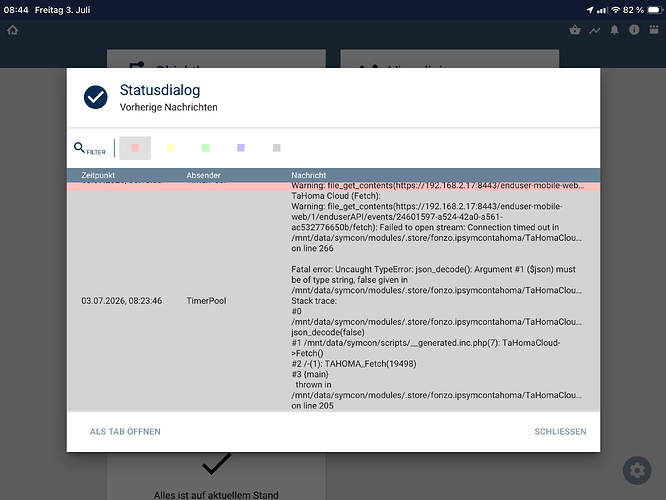Click the filter search magnifier icon

click(79, 147)
